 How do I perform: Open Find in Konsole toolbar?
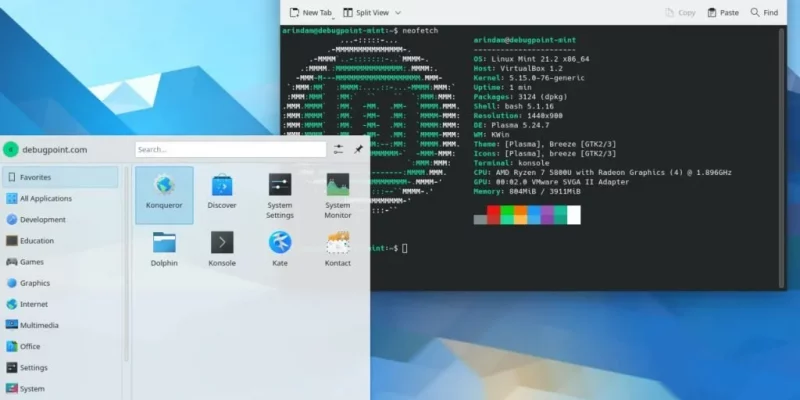tap(764, 13)
